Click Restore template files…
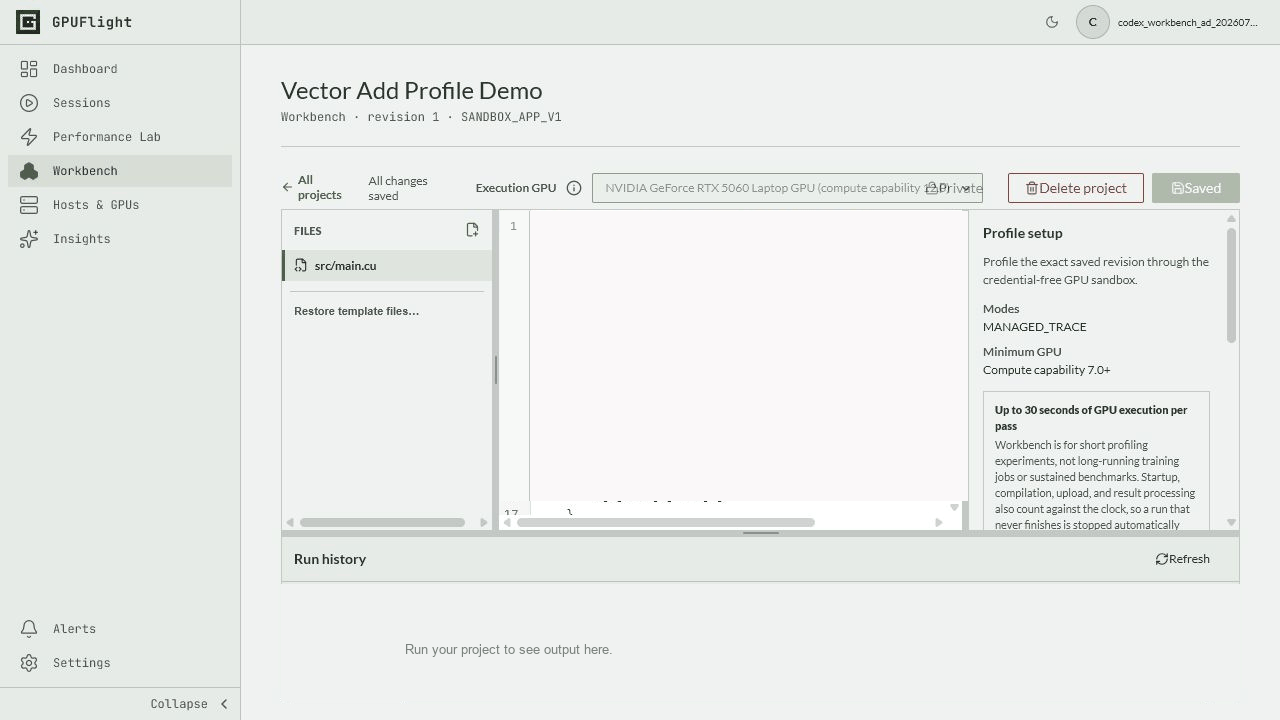1280x720 pixels. pyautogui.click(x=356, y=311)
